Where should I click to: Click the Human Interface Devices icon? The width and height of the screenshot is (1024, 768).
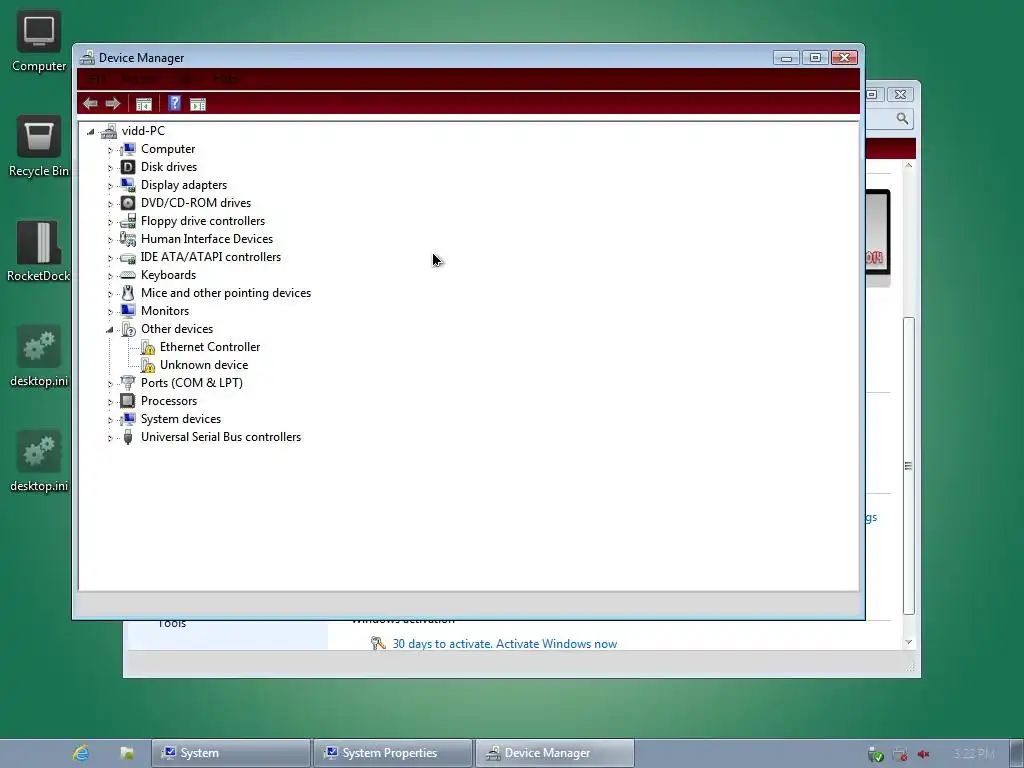(128, 239)
